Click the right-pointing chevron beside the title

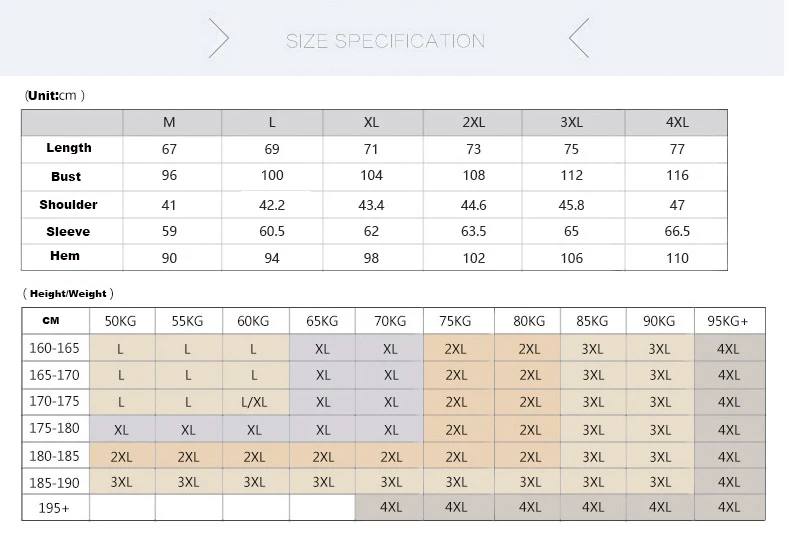(x=219, y=39)
